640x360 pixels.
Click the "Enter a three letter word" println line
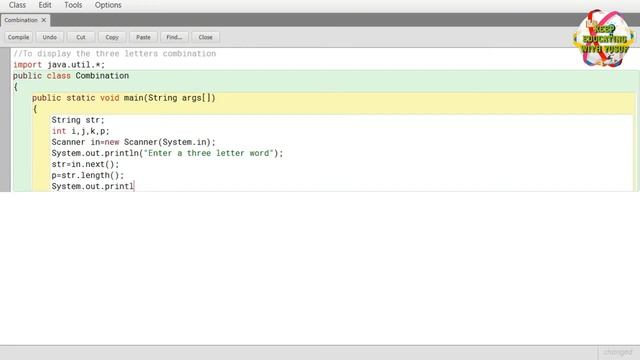[167, 153]
